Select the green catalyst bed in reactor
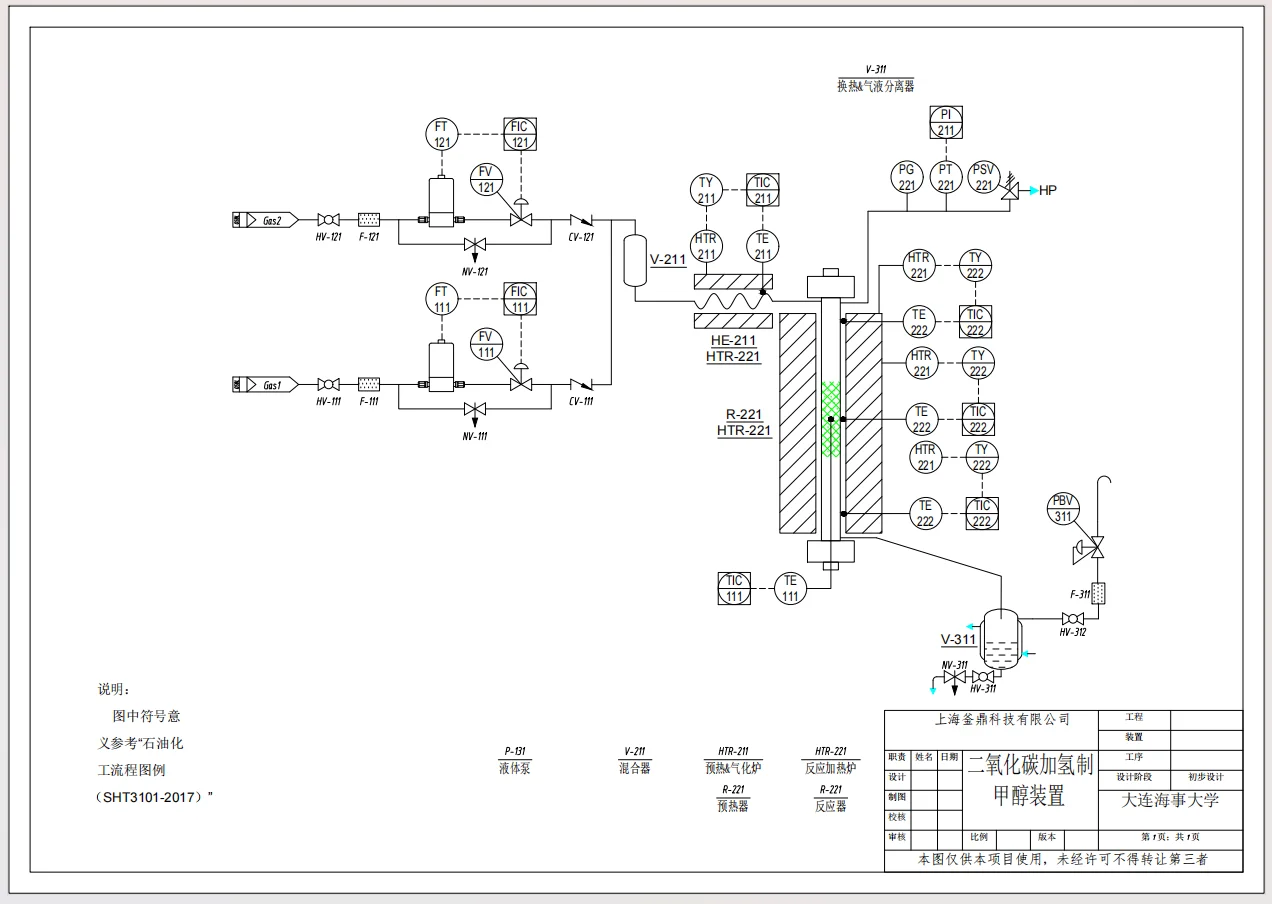1272x904 pixels. tap(830, 419)
